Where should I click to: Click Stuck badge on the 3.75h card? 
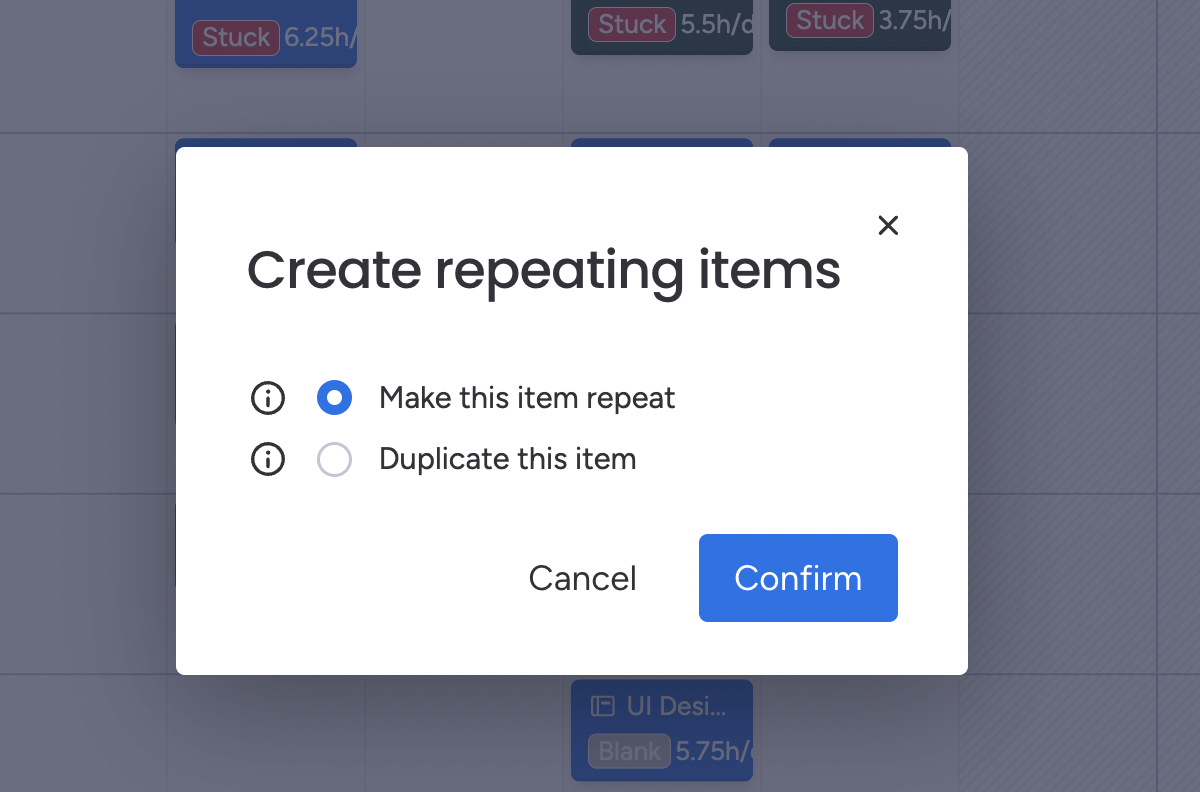[830, 21]
